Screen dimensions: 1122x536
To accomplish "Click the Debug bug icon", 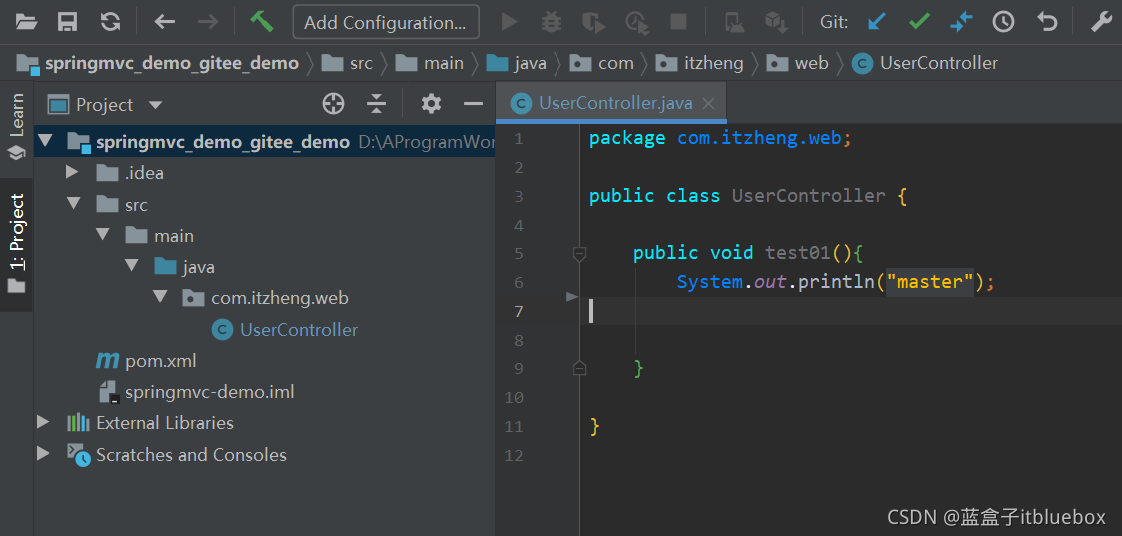I will pos(551,22).
